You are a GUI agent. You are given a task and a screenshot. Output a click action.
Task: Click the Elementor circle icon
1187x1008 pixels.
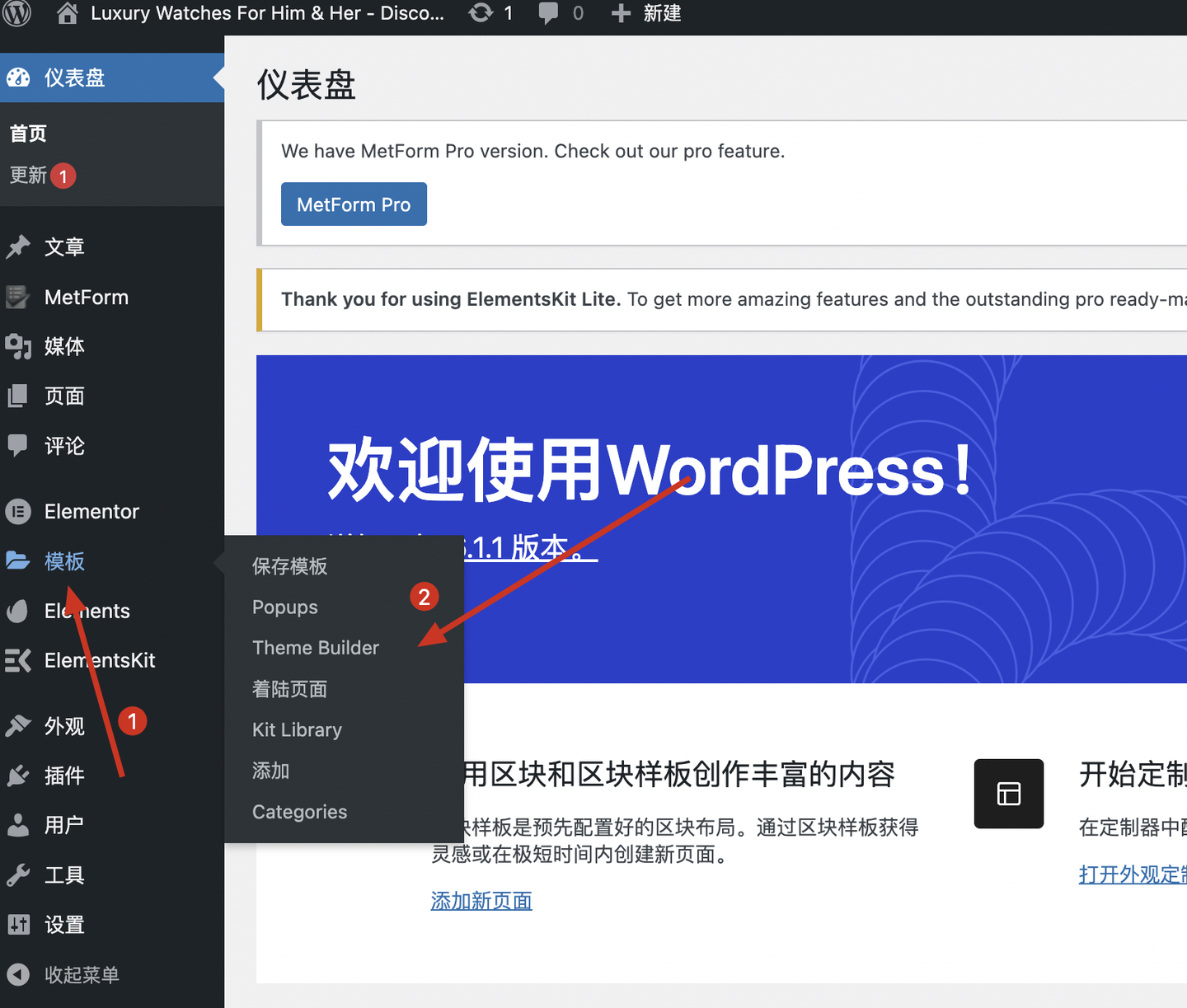tap(18, 511)
